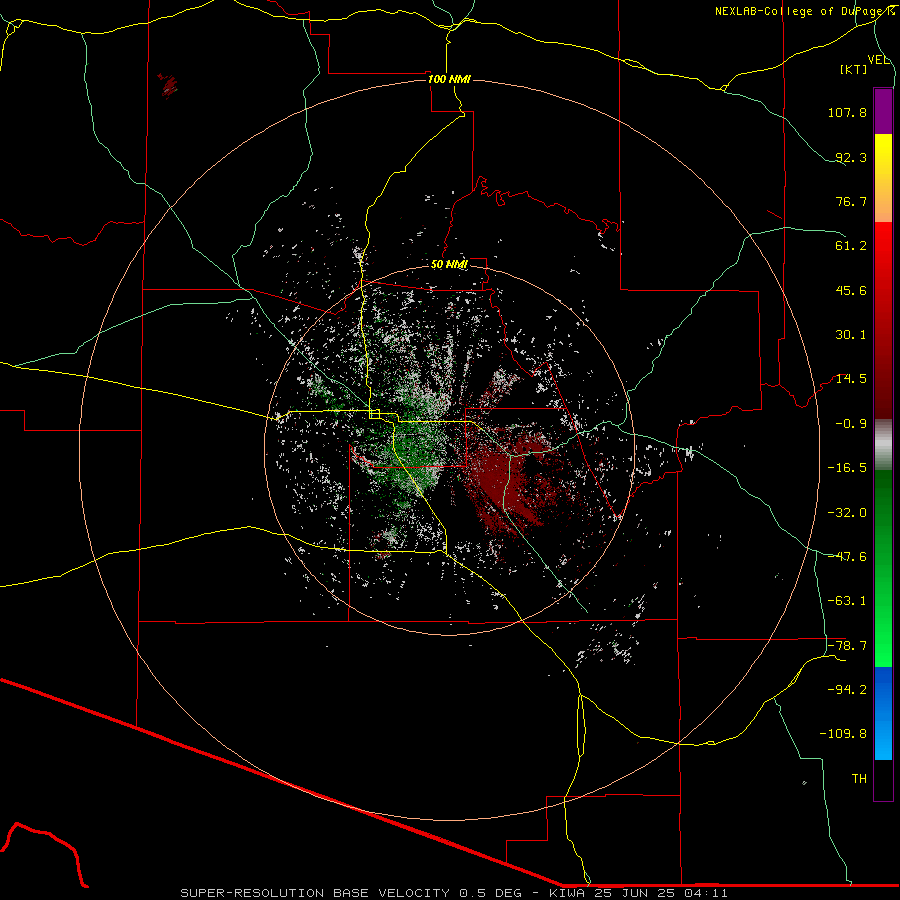This screenshot has width=900, height=900.
Task: Click the TH threshold label
Action: [x=859, y=779]
